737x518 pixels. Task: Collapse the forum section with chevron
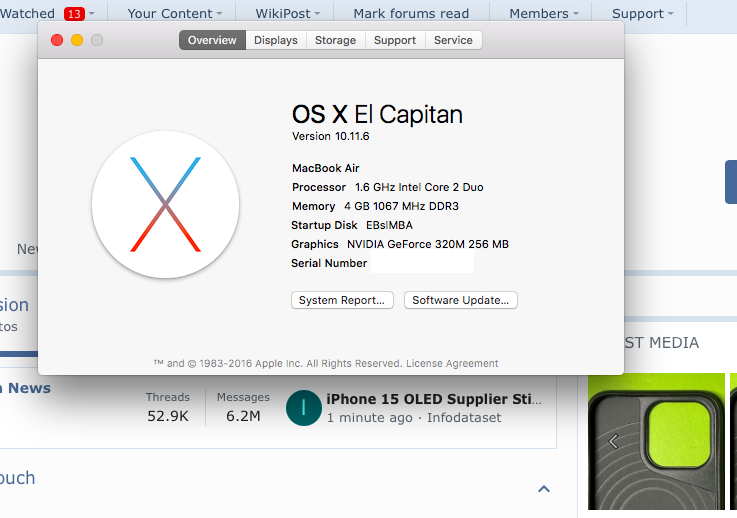point(544,489)
